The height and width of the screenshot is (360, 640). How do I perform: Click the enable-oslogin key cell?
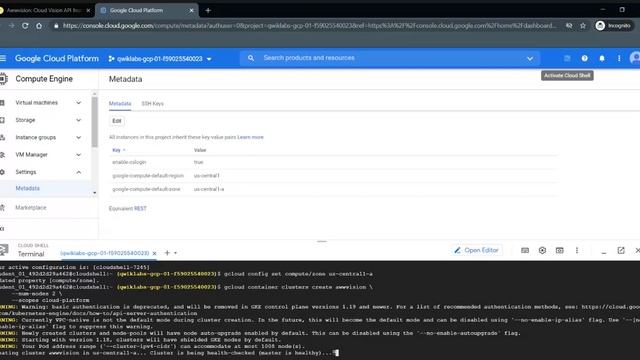(x=129, y=162)
